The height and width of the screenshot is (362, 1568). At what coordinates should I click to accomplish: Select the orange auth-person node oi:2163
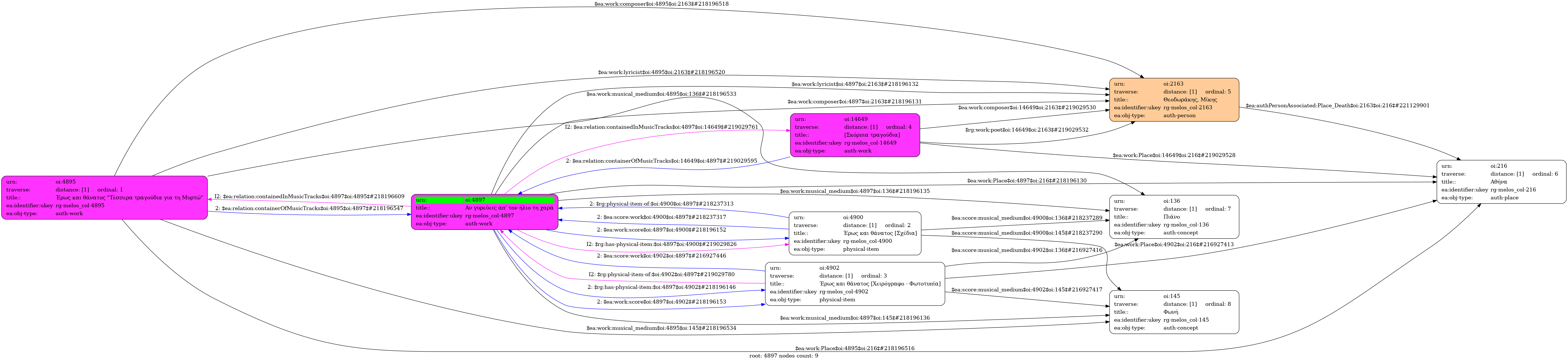pos(1174,100)
